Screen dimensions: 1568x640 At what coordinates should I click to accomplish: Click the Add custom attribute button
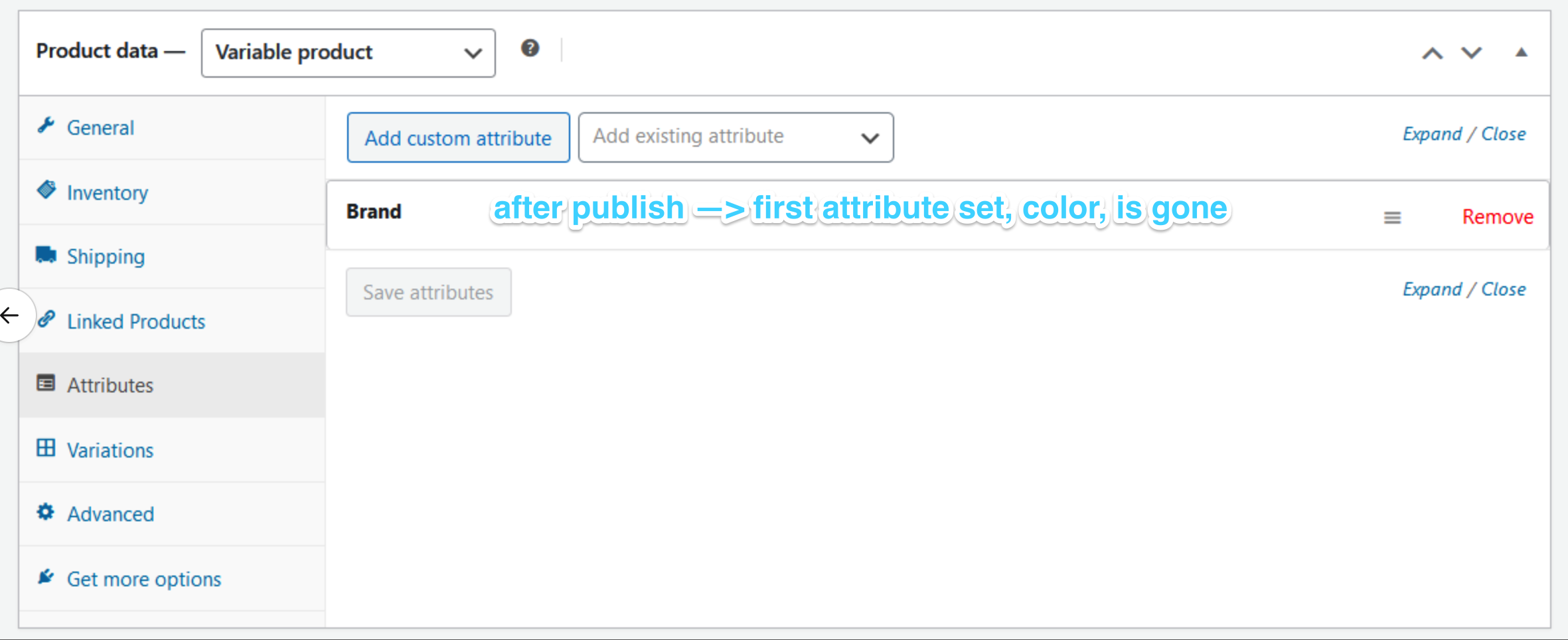coord(457,137)
